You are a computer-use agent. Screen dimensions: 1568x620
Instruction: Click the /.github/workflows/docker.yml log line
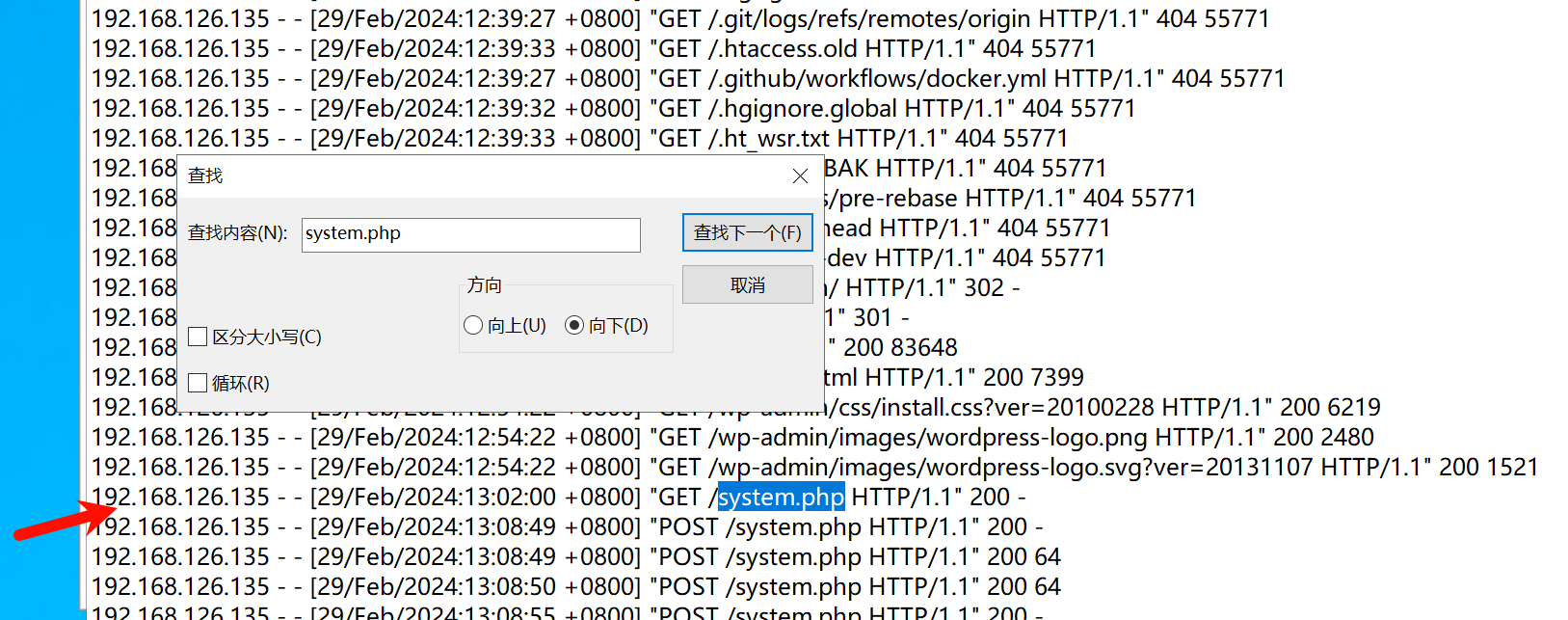[x=688, y=79]
